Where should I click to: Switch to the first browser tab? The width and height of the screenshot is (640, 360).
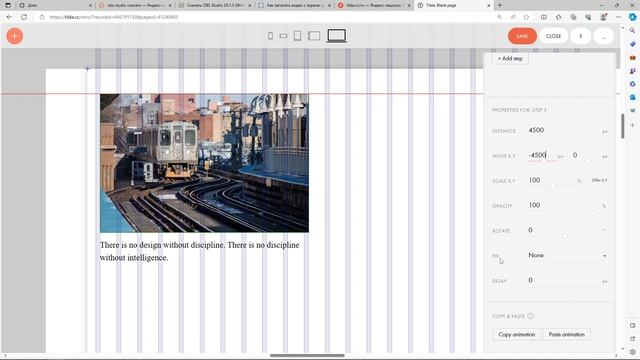click(x=56, y=5)
